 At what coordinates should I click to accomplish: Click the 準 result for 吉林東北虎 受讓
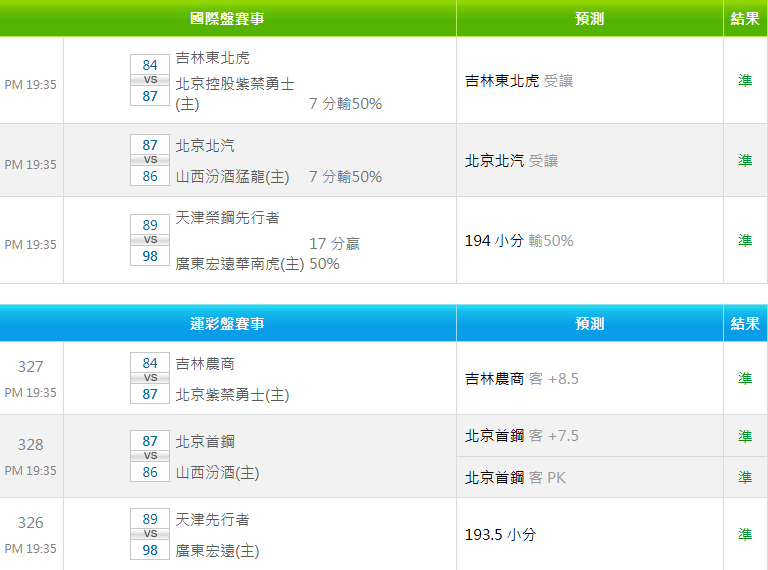(745, 80)
